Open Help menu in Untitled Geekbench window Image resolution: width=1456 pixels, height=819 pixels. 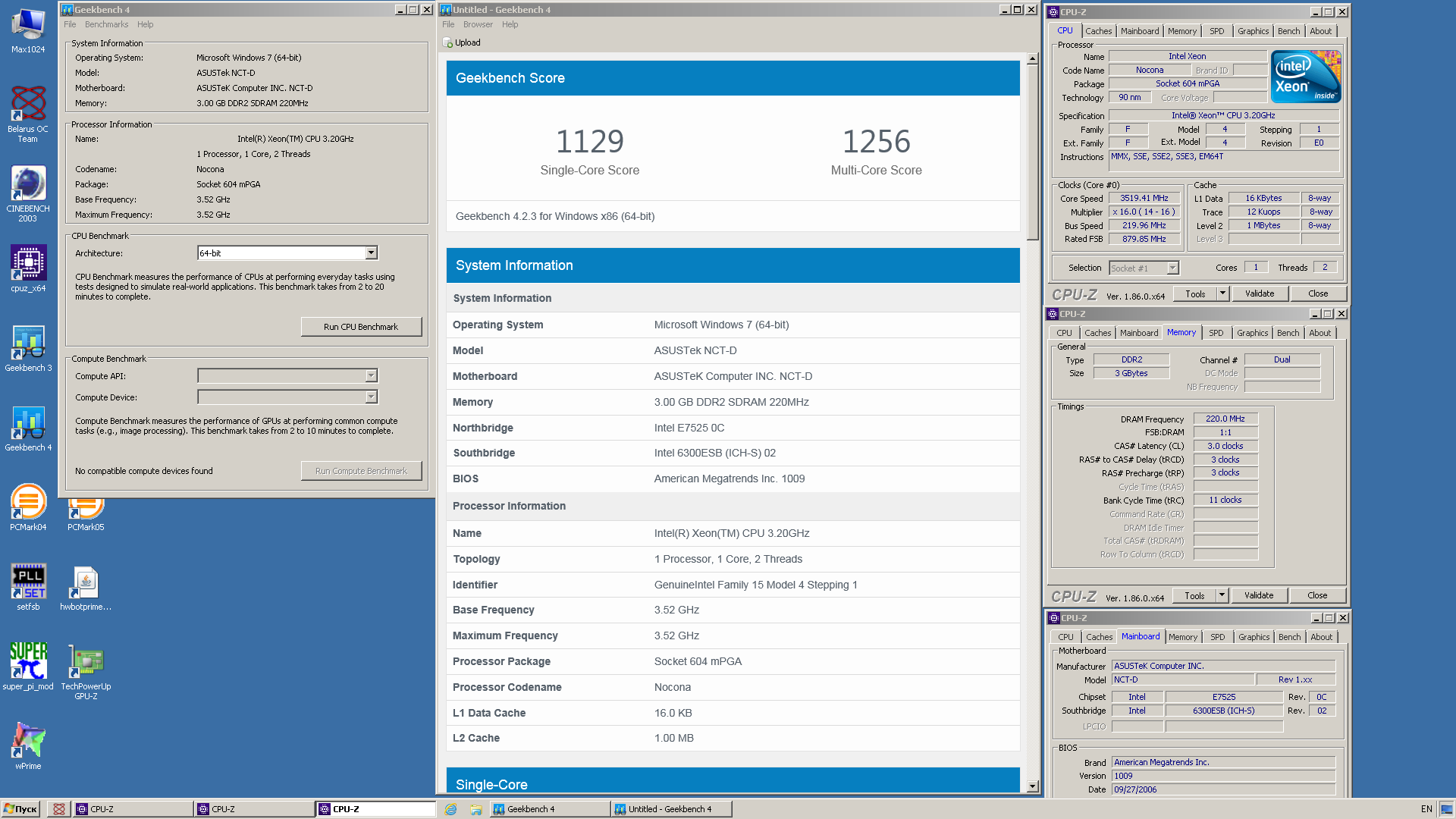tap(510, 24)
